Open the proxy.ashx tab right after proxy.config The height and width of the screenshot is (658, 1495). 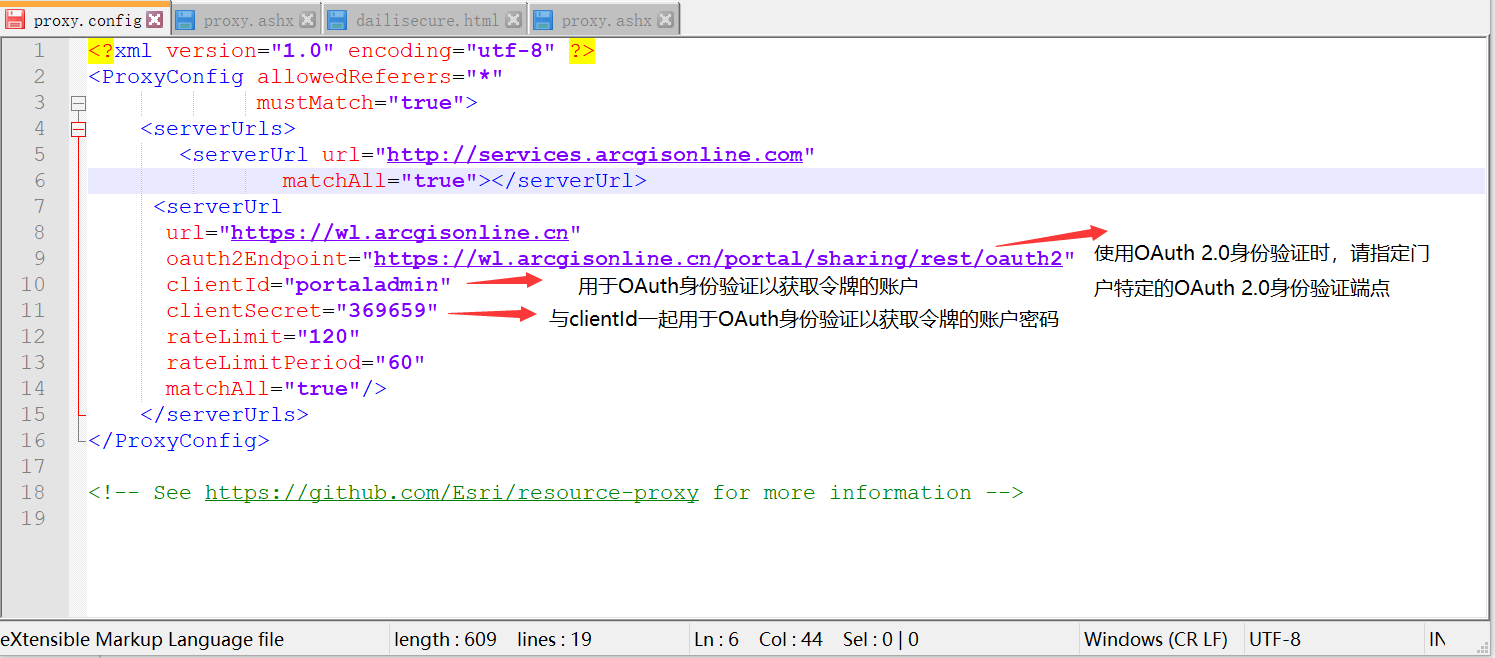(x=245, y=19)
